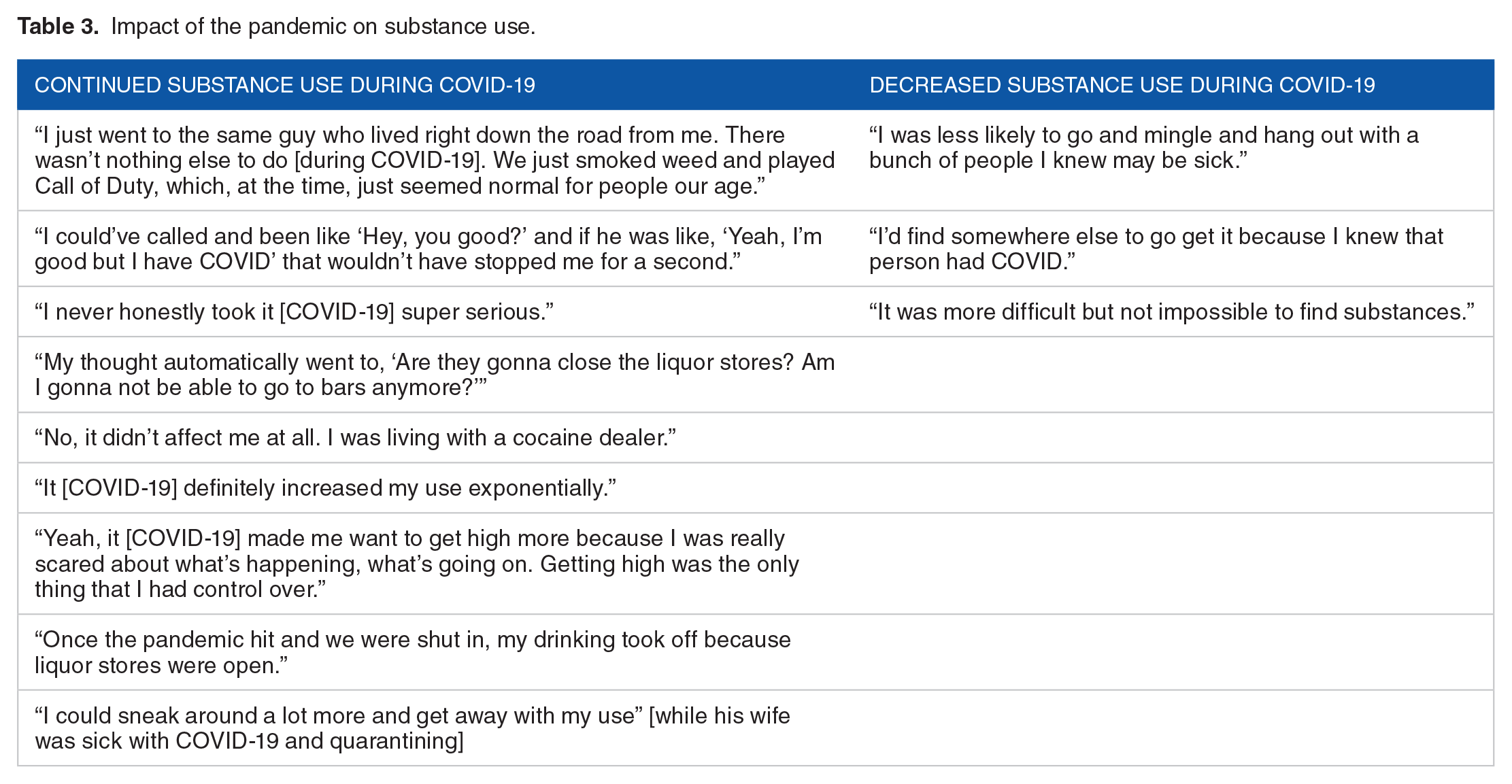This screenshot has width=1512, height=784.
Task: Click the 'find somewhere else to go' quote
Action: coord(1156,249)
